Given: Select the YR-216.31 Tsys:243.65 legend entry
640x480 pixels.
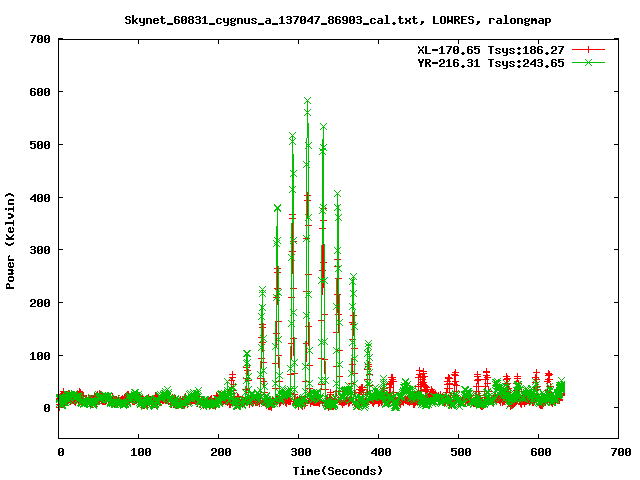Looking at the screenshot, I should 491,63.
